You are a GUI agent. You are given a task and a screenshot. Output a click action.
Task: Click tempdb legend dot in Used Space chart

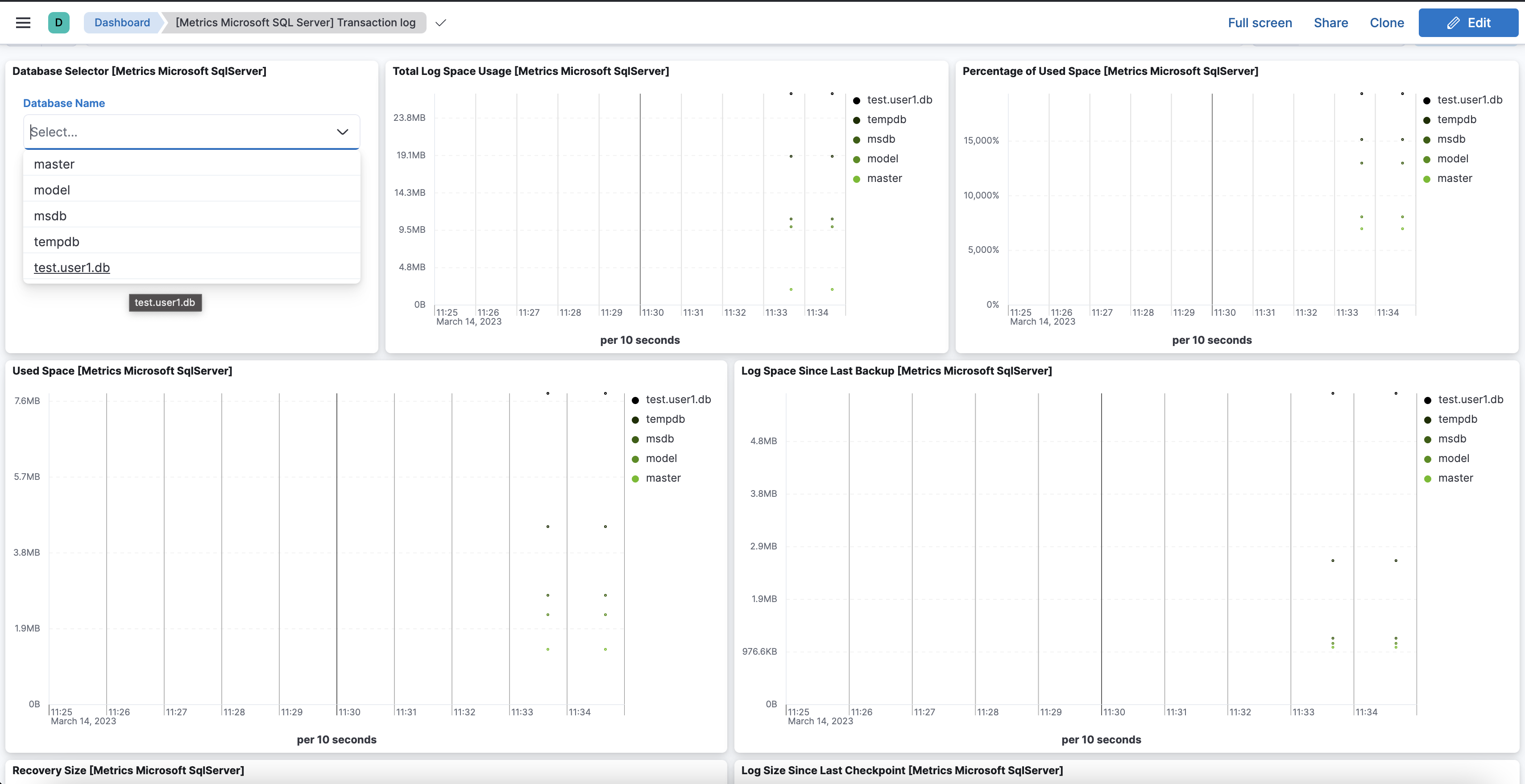coord(635,420)
